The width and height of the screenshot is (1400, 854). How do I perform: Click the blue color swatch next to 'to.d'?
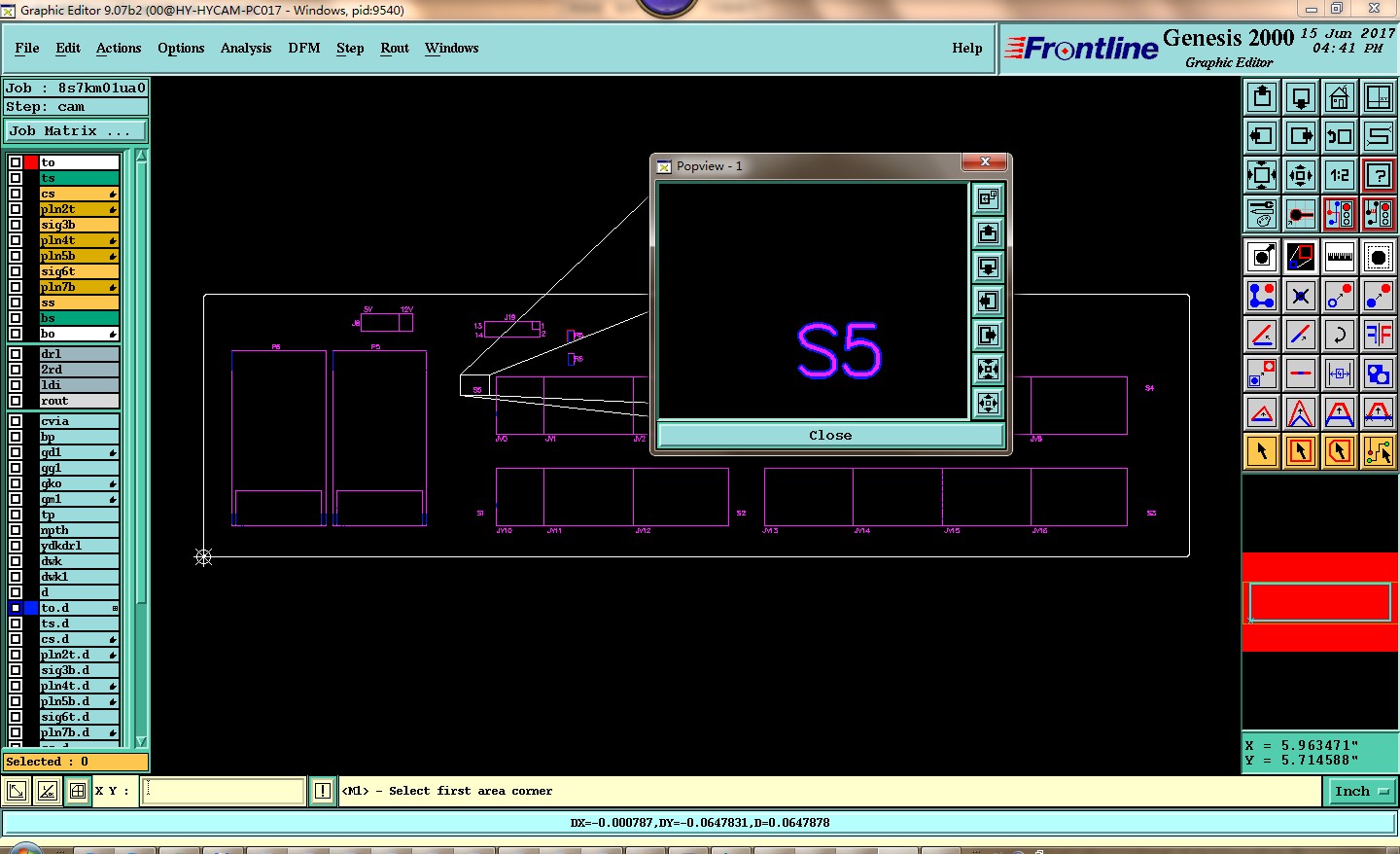[x=31, y=608]
